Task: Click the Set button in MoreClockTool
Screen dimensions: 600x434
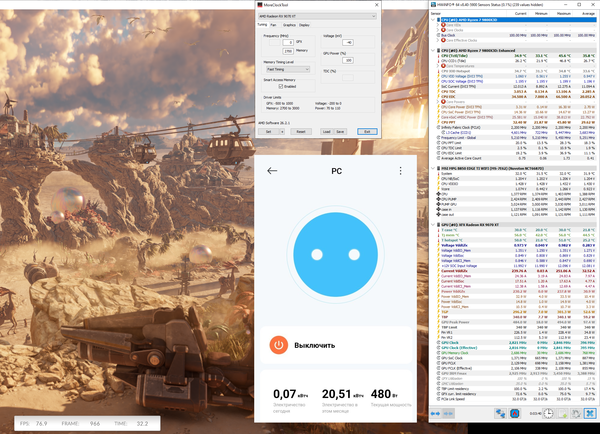Action: click(269, 131)
